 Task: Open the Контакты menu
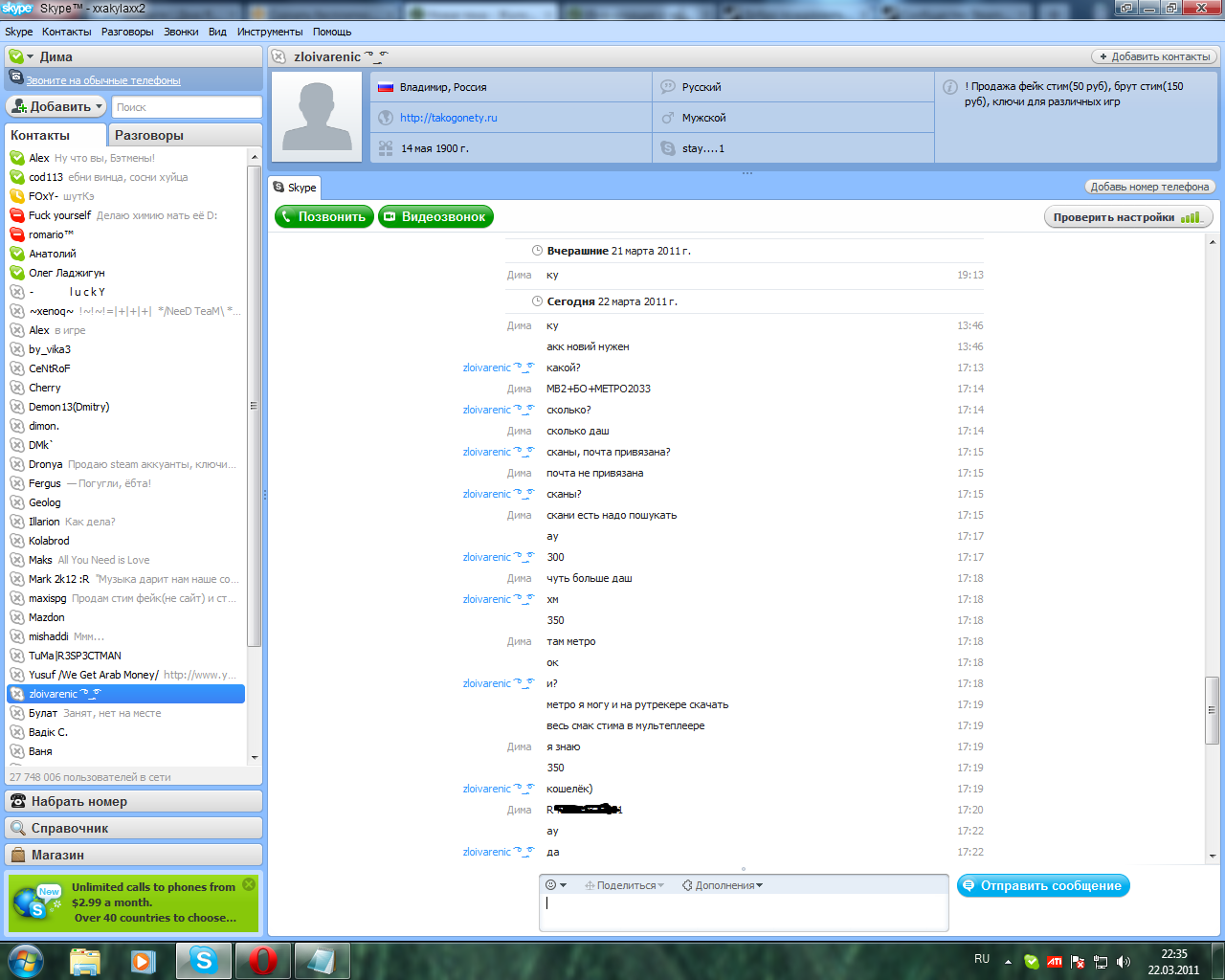pyautogui.click(x=67, y=32)
